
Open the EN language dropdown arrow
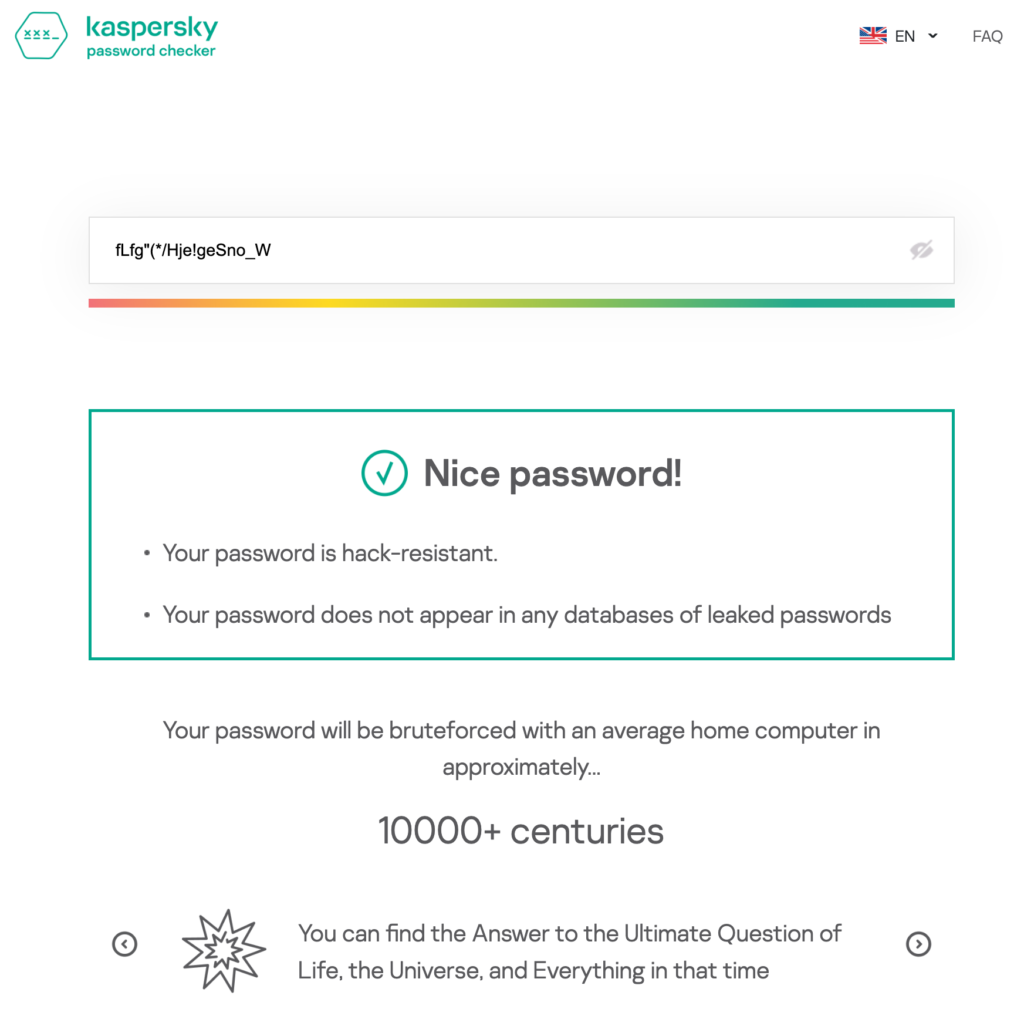point(933,36)
